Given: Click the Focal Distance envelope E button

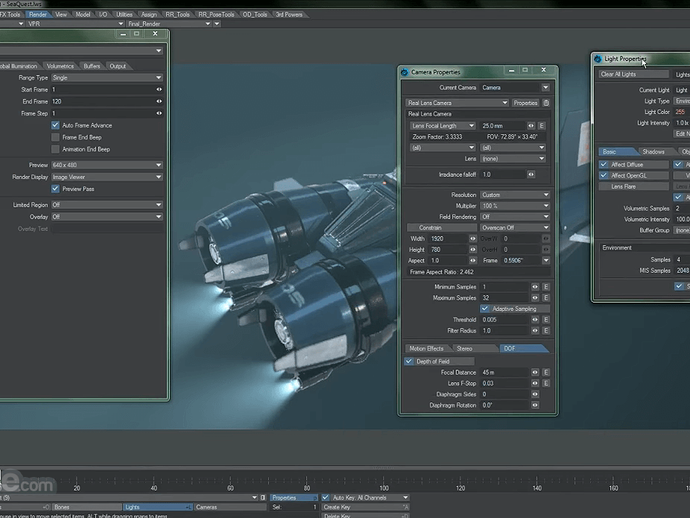Looking at the screenshot, I should click(546, 372).
